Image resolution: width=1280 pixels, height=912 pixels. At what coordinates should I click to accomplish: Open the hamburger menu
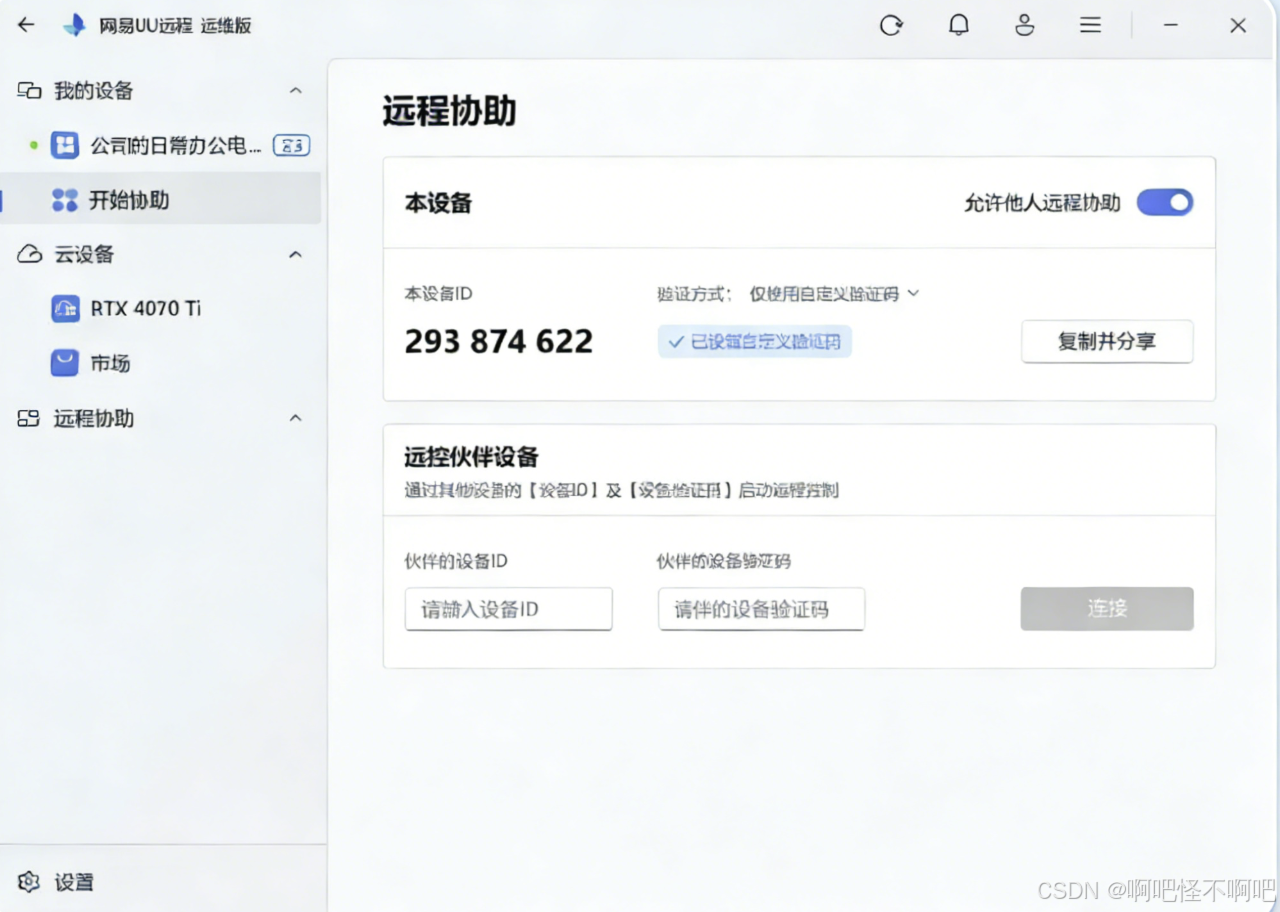[x=1090, y=25]
